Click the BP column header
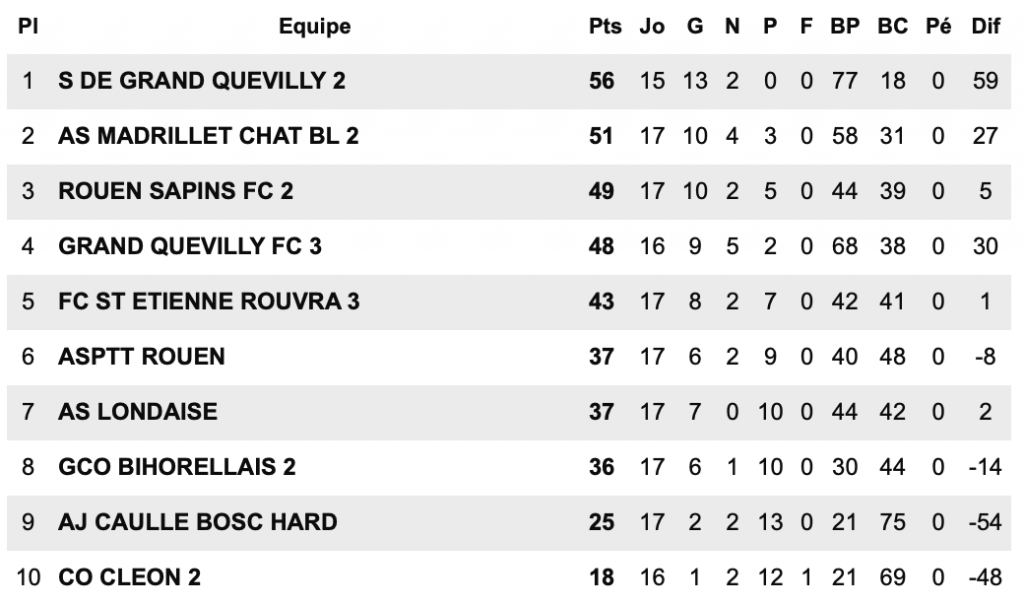Viewport: 1024px width, 605px height. (x=844, y=26)
